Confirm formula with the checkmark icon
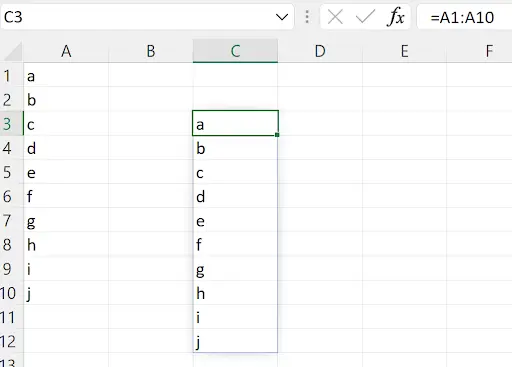Image resolution: width=512 pixels, height=367 pixels. [365, 17]
